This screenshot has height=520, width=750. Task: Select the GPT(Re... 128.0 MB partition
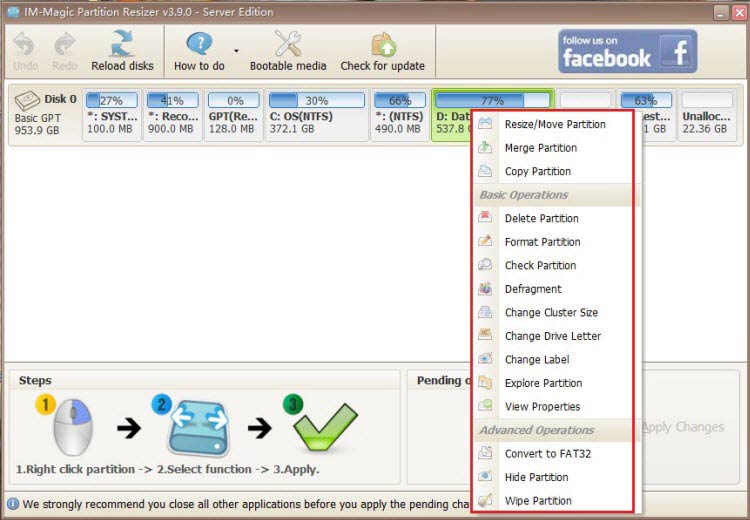(233, 115)
